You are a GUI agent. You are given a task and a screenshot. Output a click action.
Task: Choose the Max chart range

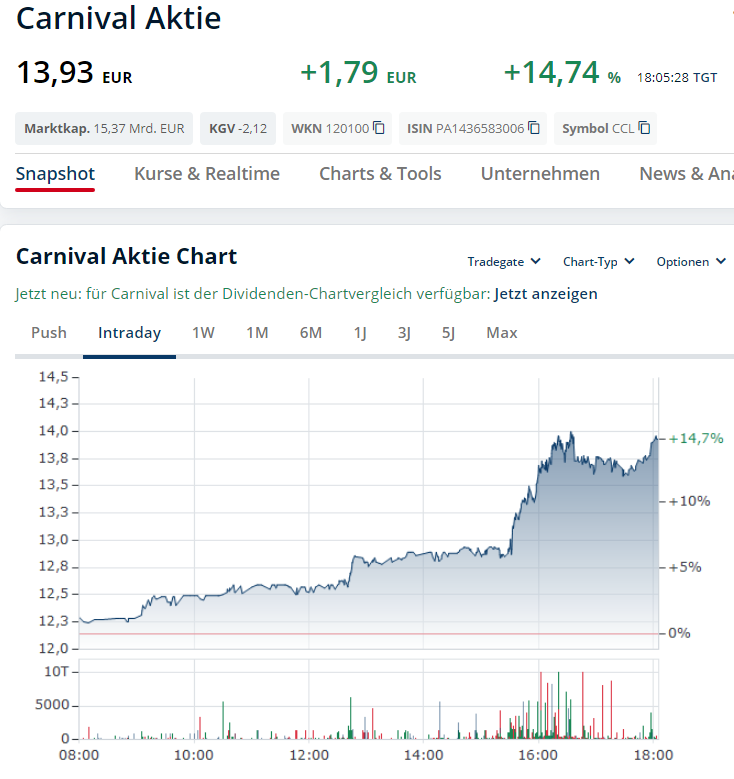[502, 333]
